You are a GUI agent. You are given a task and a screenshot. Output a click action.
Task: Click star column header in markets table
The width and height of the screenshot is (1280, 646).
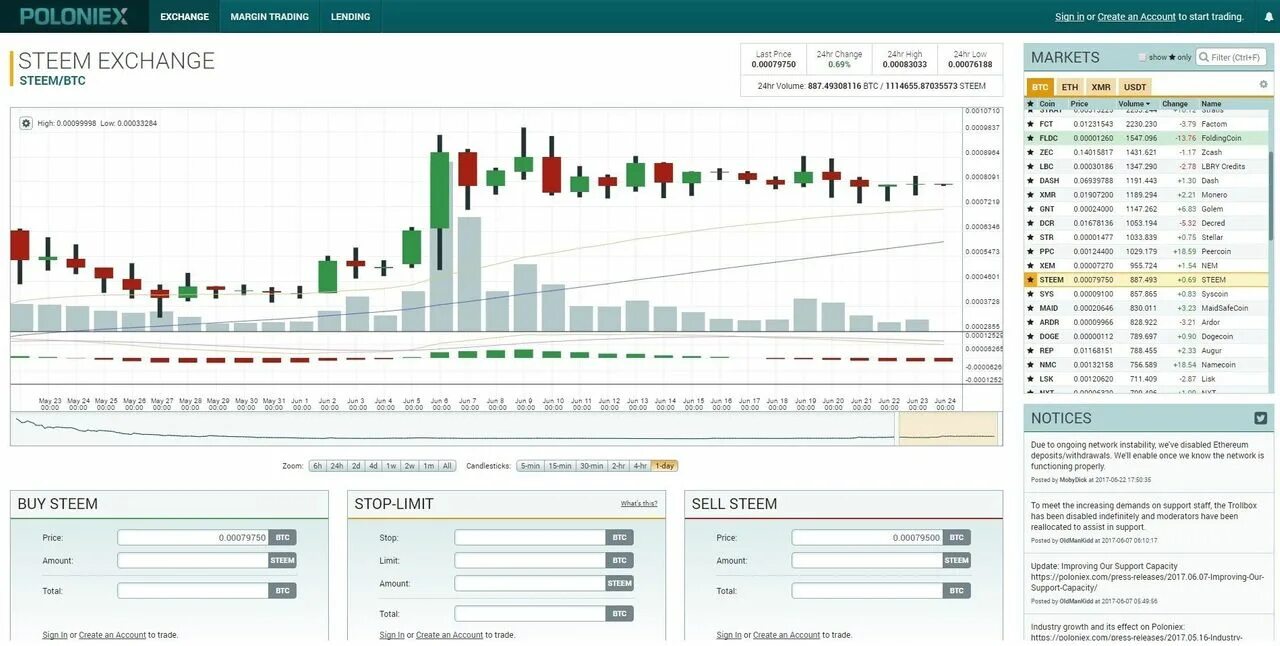pos(1031,104)
